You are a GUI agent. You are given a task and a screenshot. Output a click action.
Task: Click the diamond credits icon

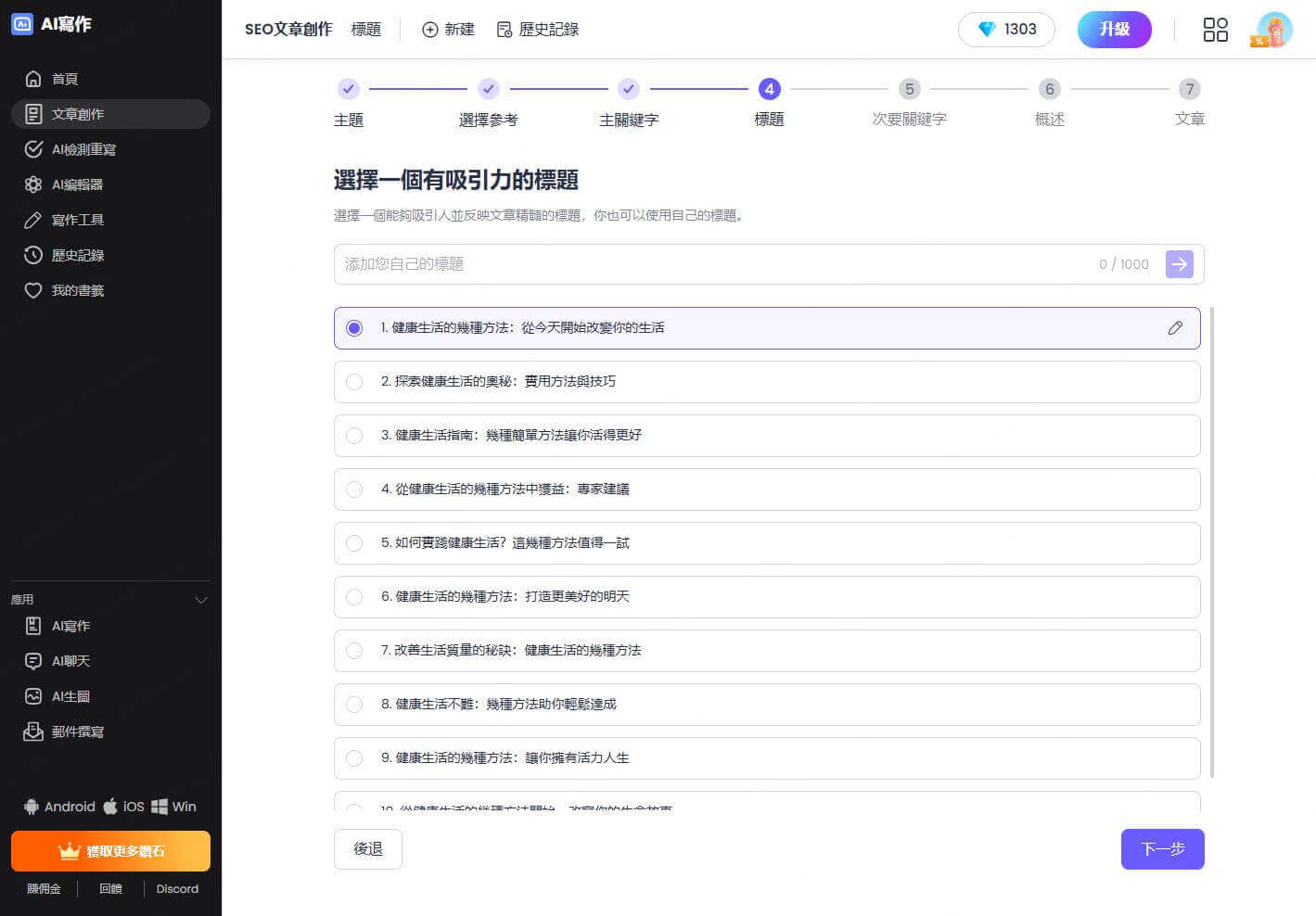tap(987, 30)
